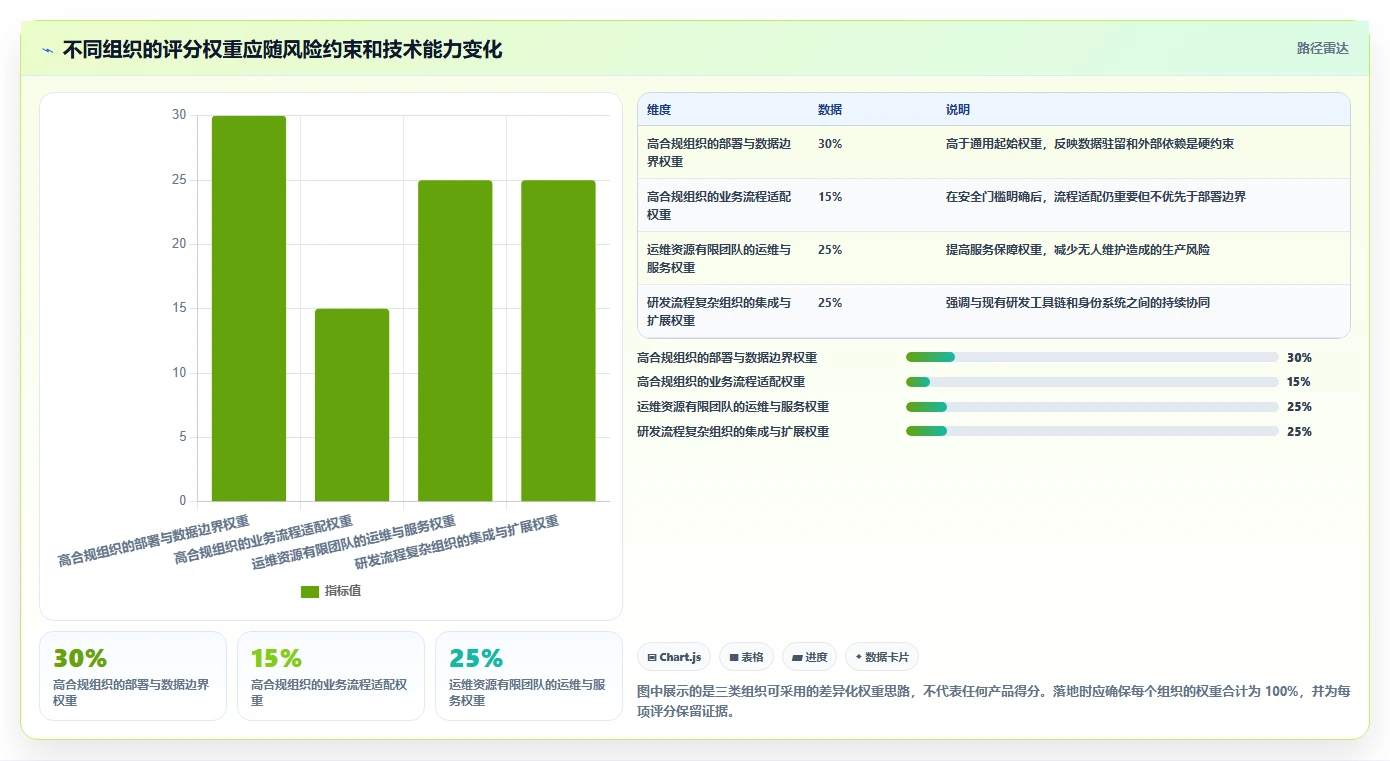Viewport: 1390px width, 761px height.
Task: Open the teal 25% data card
Action: [x=529, y=676]
